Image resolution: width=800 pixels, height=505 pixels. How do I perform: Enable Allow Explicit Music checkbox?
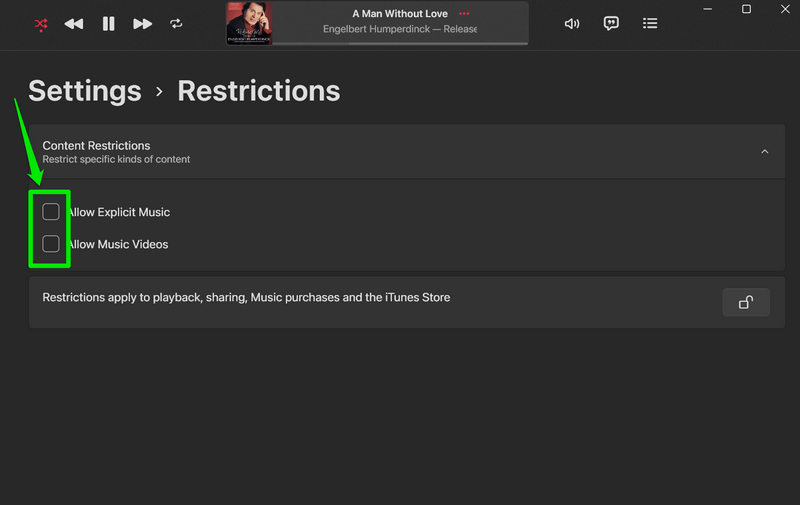(51, 212)
